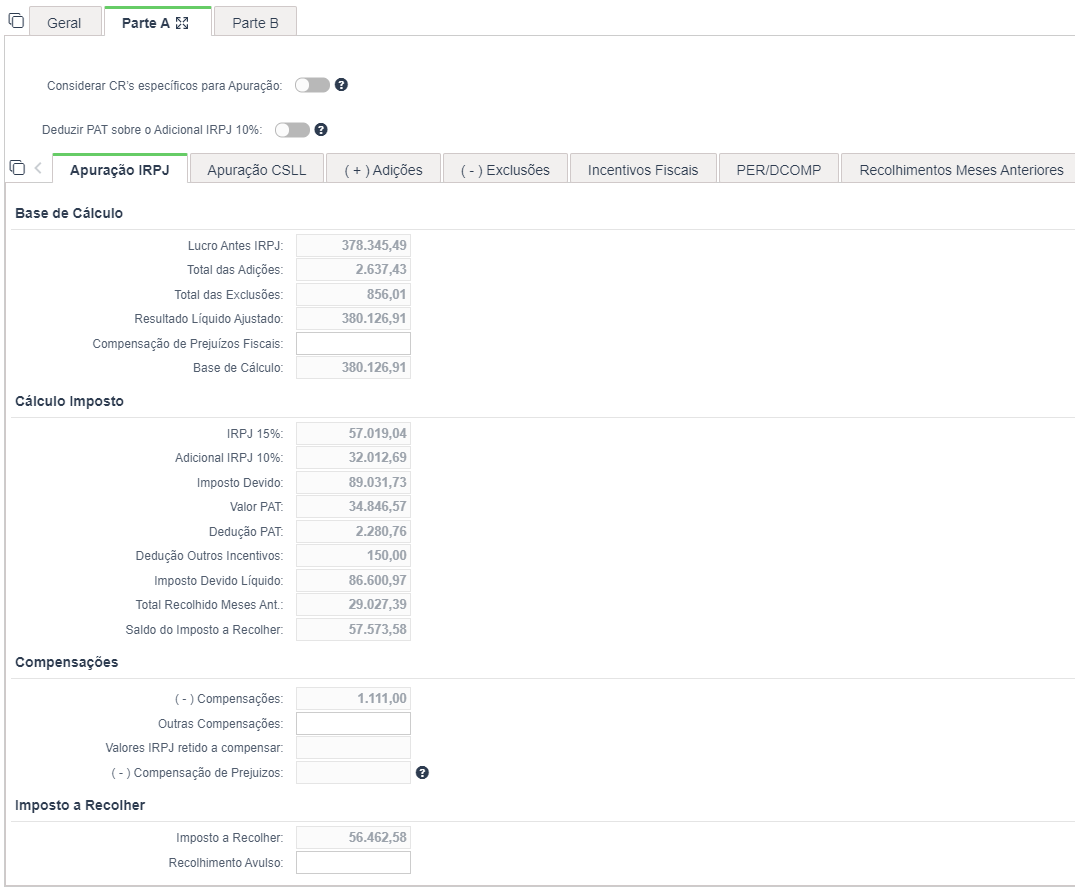Click Total das Adições value 2.637,43
Viewport: 1075px width, 887px height.
353,269
